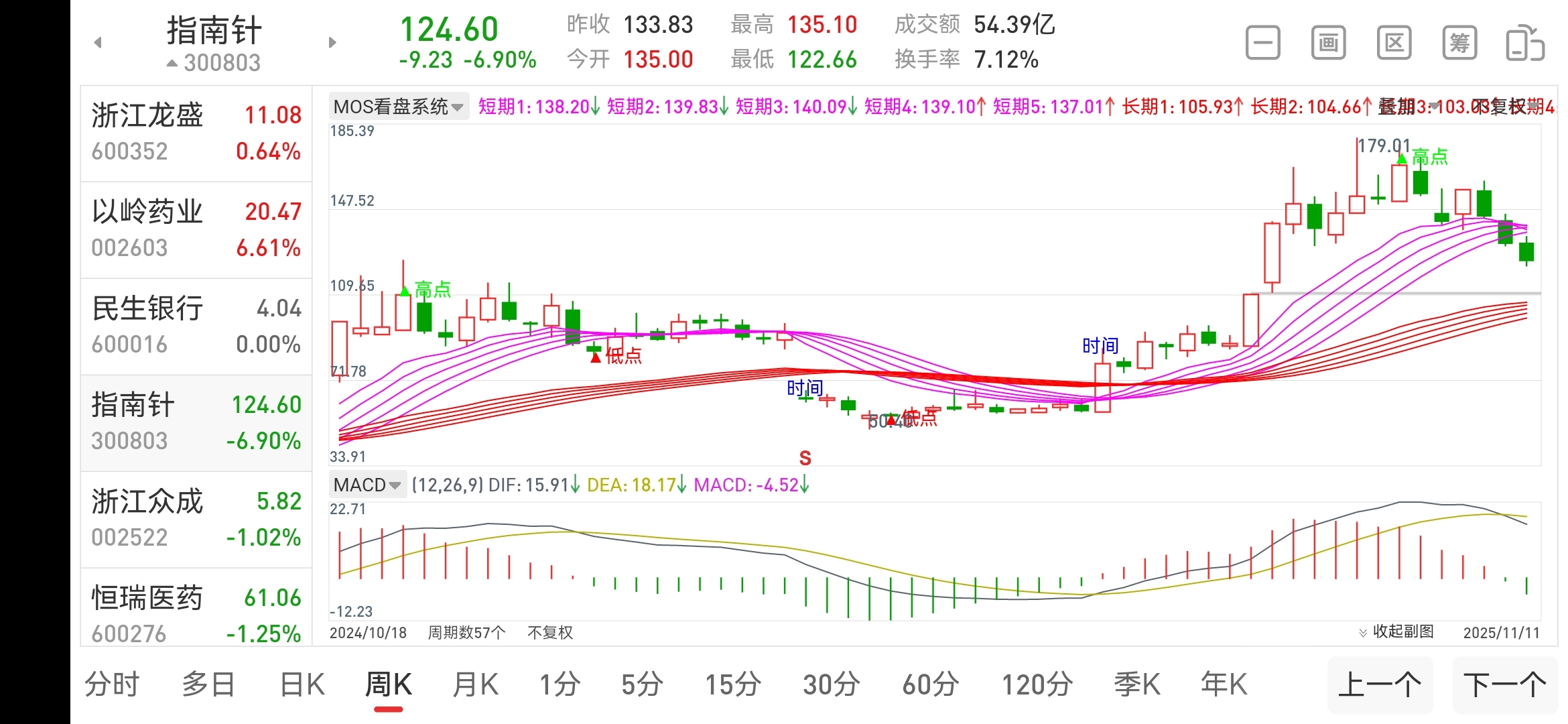Go to next stock with right arrow

(332, 43)
